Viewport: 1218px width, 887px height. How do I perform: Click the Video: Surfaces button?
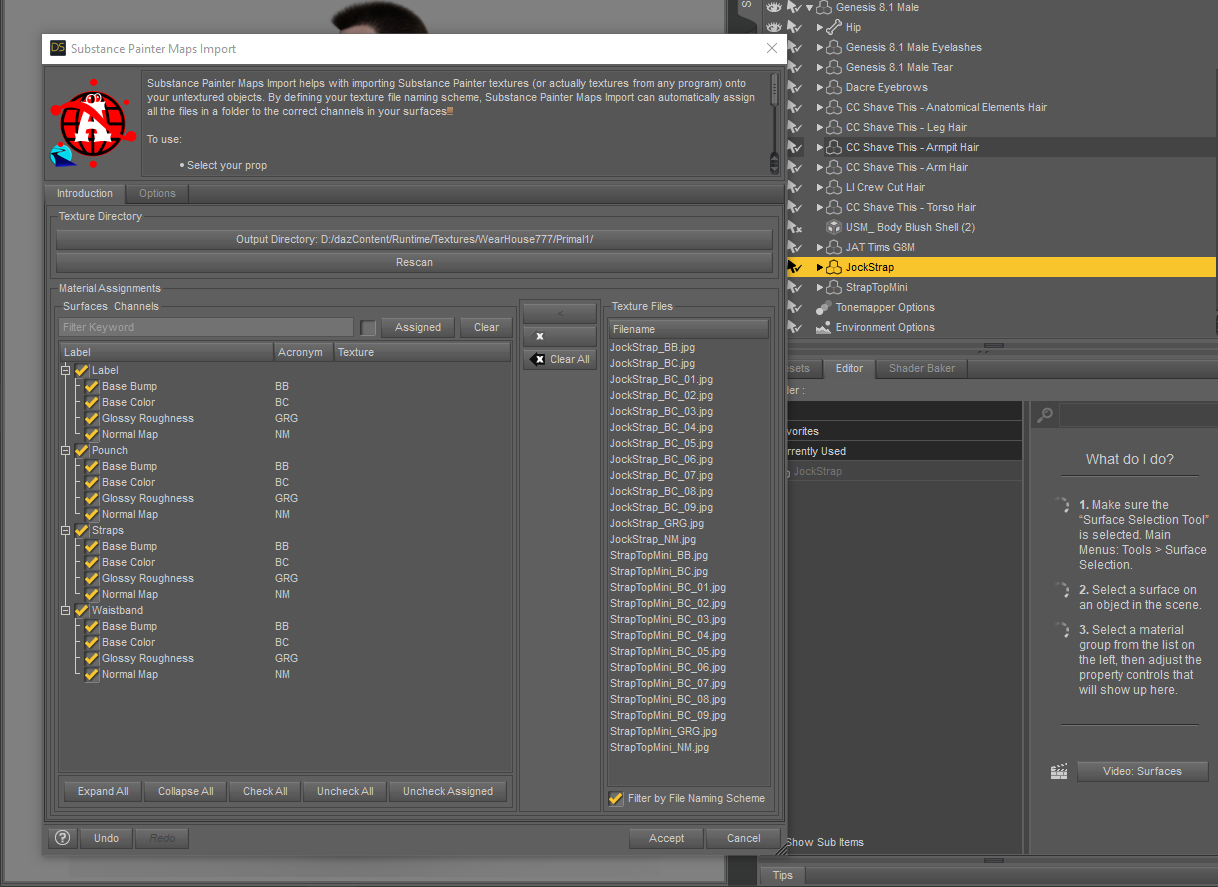click(x=1143, y=771)
